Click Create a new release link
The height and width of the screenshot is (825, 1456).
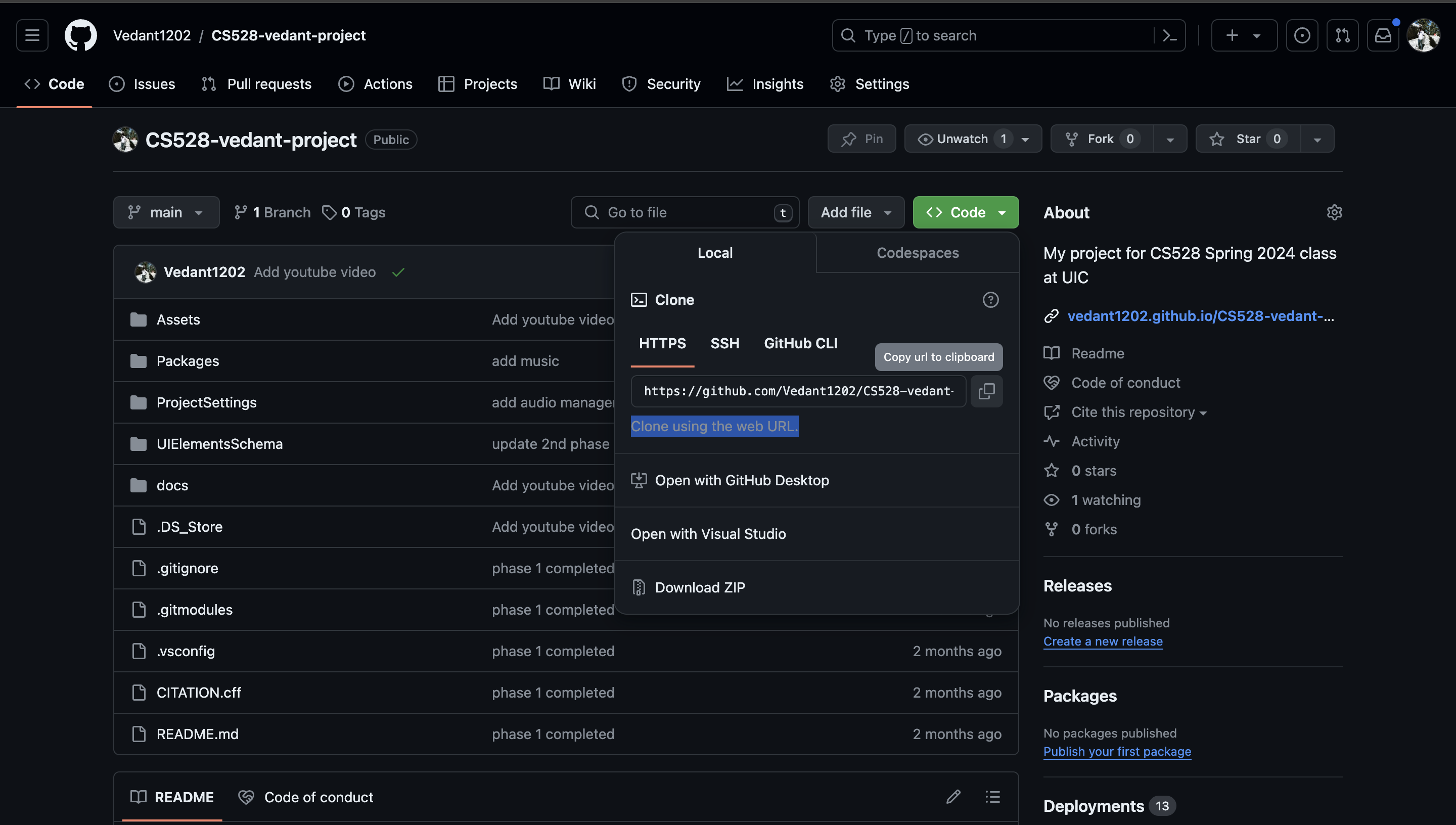coord(1103,641)
